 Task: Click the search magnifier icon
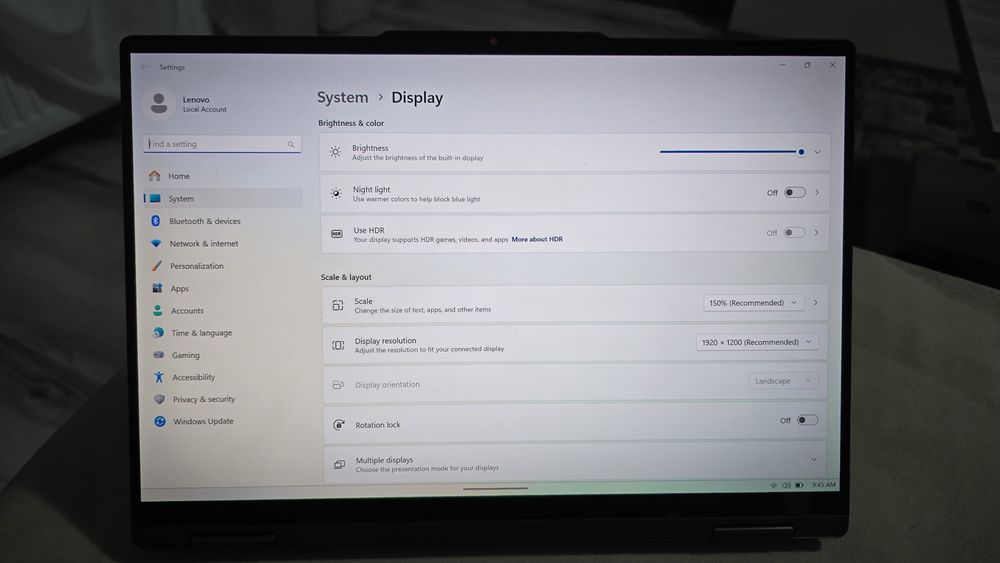tap(291, 145)
